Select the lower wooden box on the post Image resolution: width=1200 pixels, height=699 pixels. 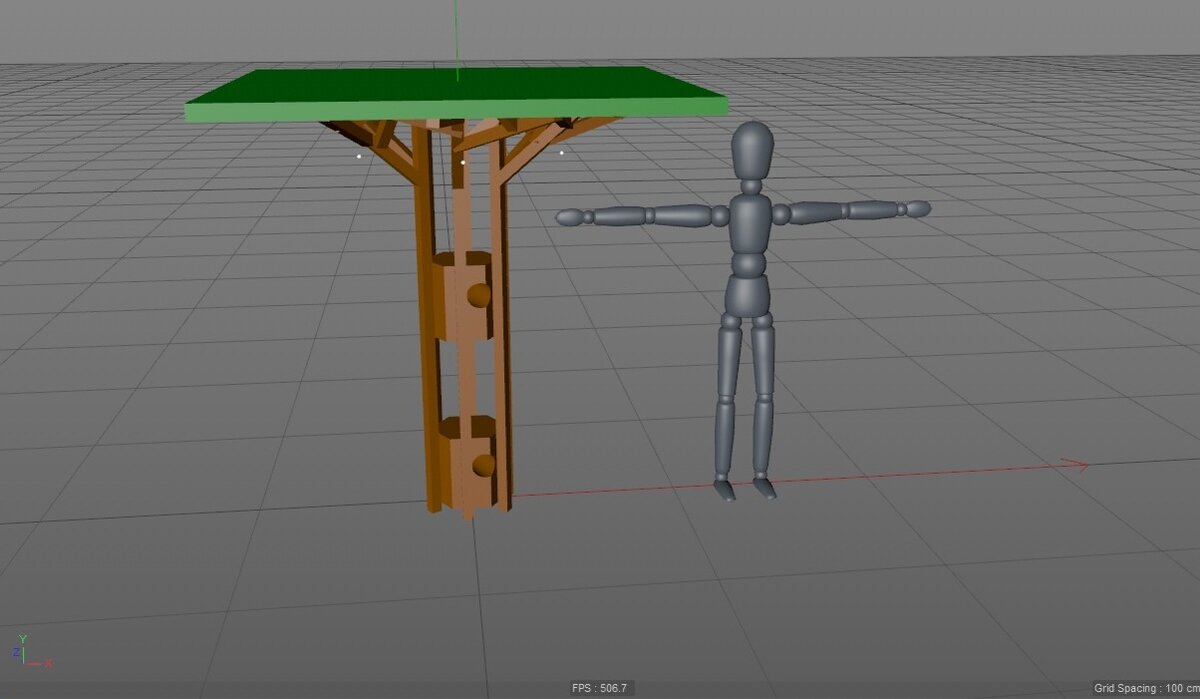coord(466,460)
